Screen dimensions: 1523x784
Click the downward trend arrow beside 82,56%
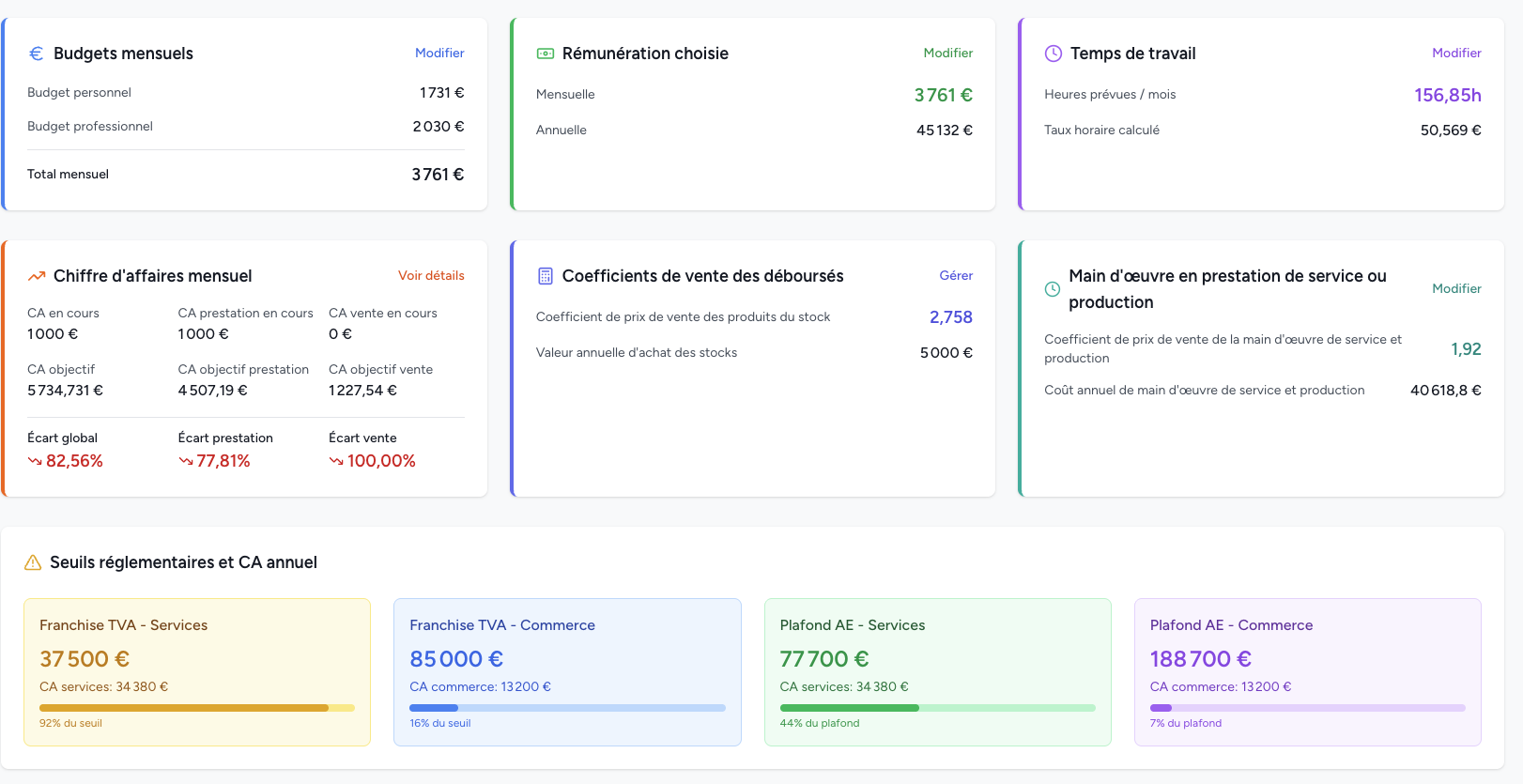[x=35, y=461]
